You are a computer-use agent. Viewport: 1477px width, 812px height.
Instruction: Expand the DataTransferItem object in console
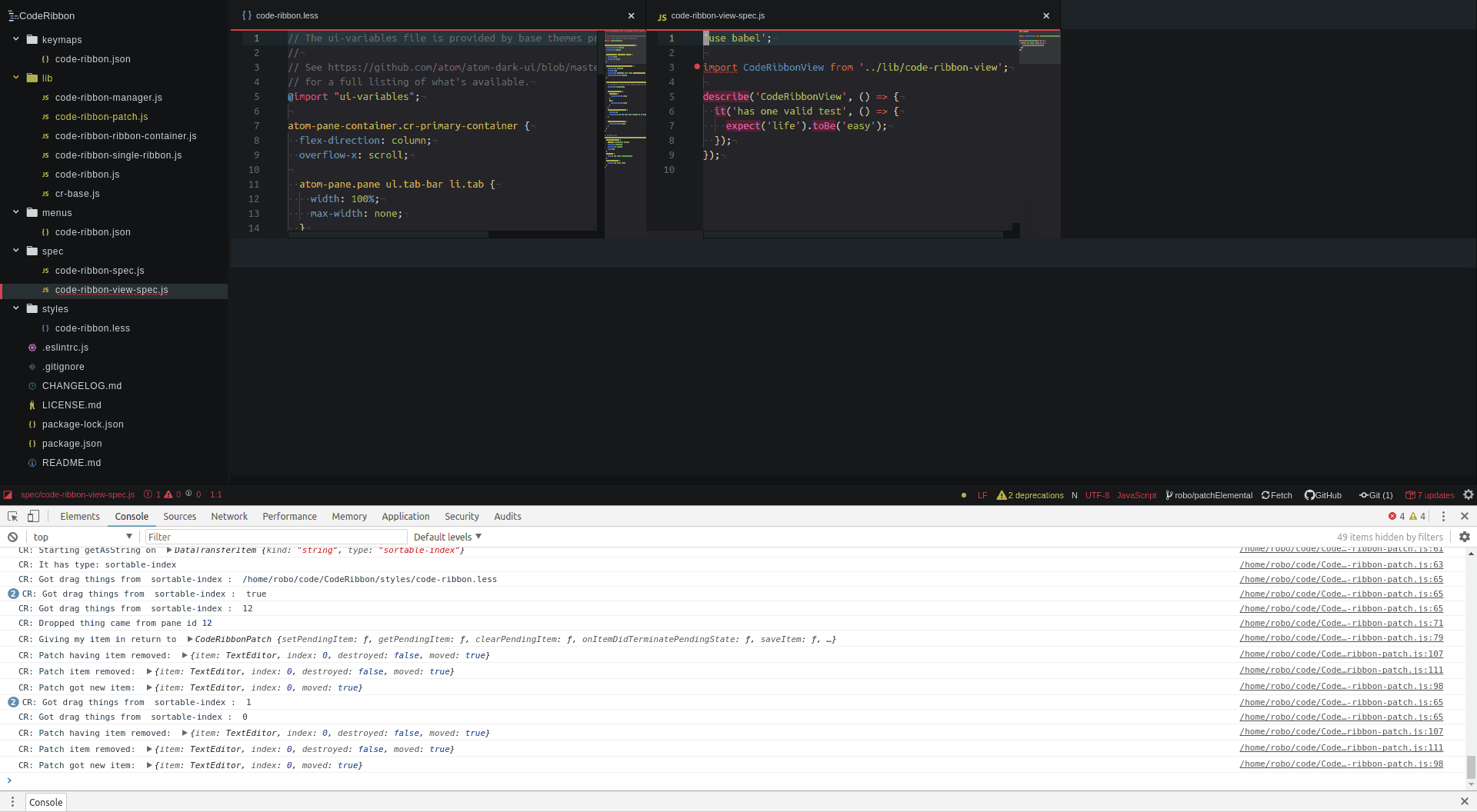169,550
